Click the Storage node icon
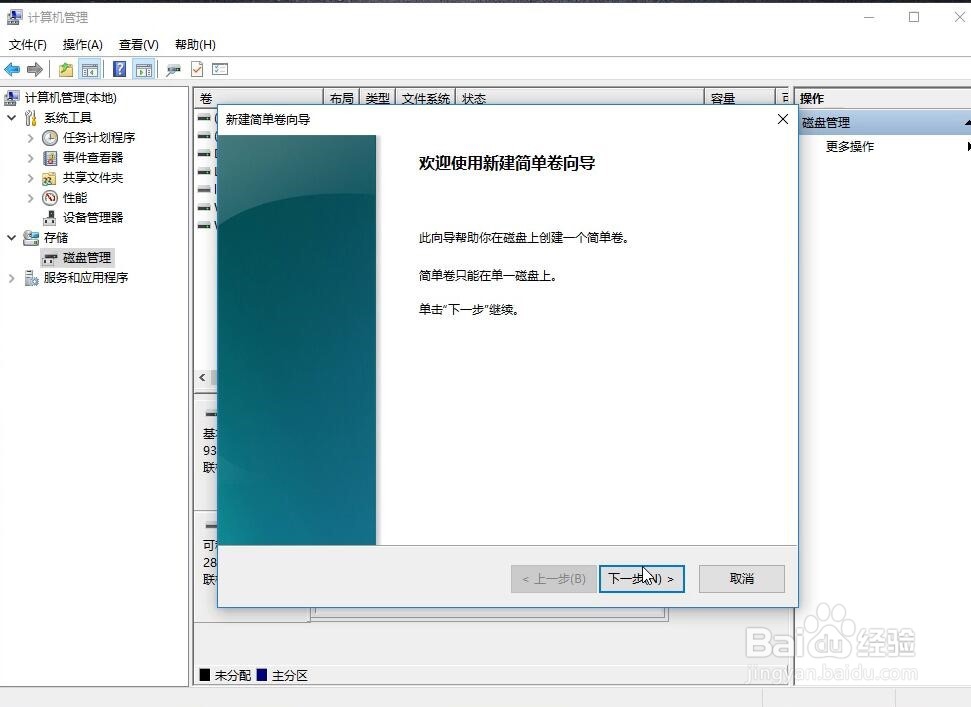 31,238
